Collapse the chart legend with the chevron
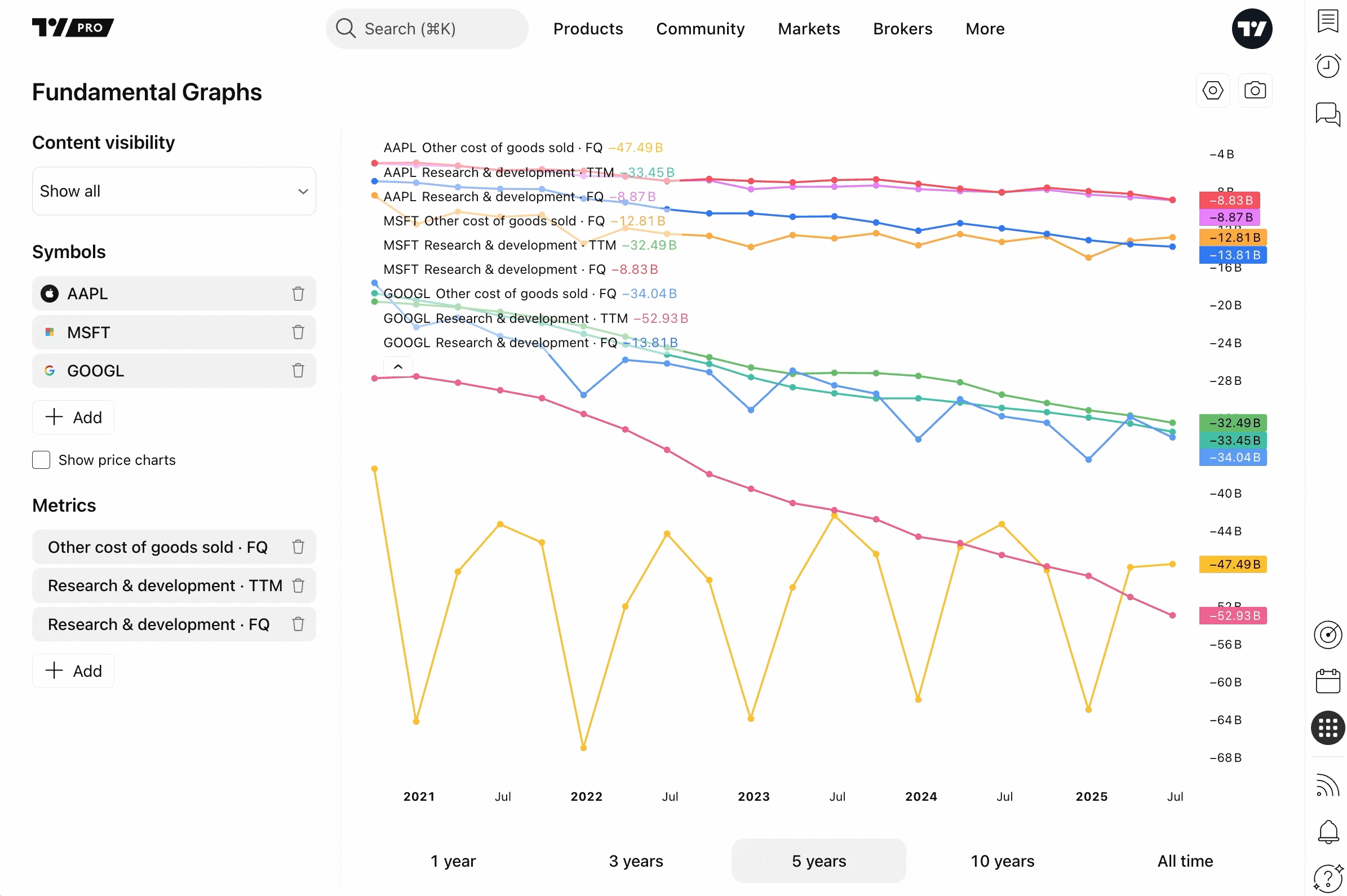The width and height of the screenshot is (1347, 896). [398, 366]
